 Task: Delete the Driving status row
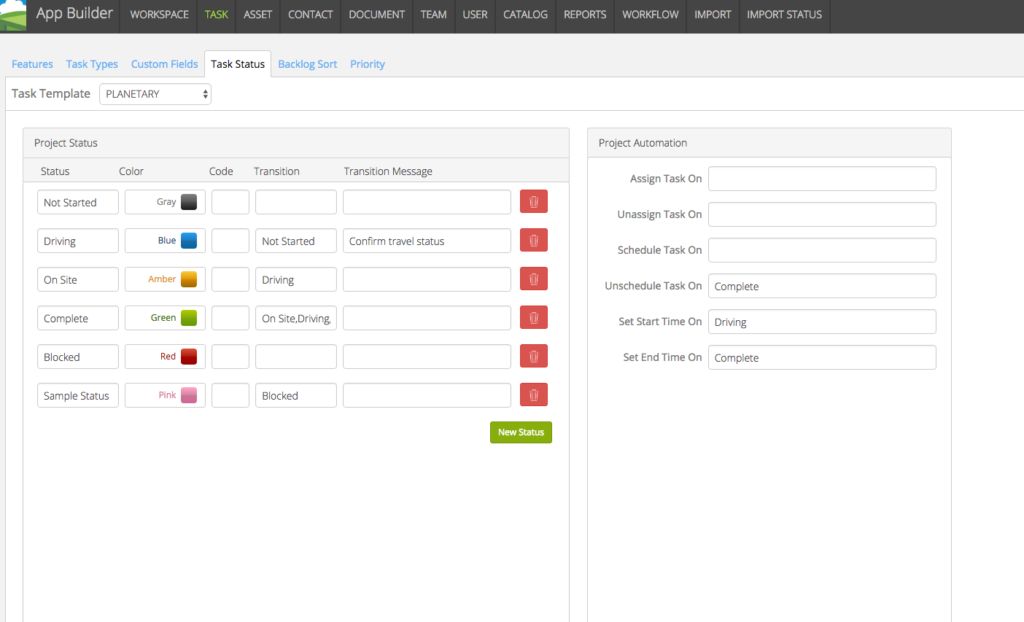click(x=534, y=240)
